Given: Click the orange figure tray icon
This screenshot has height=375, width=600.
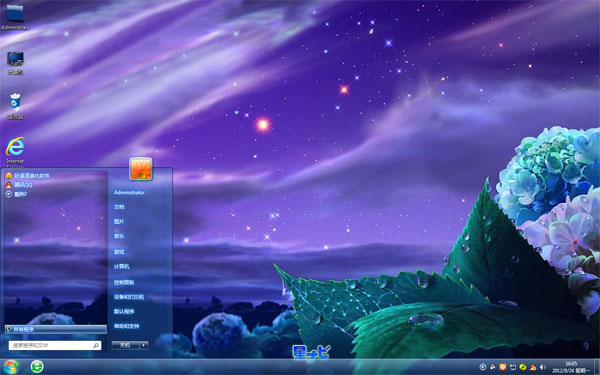Looking at the screenshot, I should point(533,367).
